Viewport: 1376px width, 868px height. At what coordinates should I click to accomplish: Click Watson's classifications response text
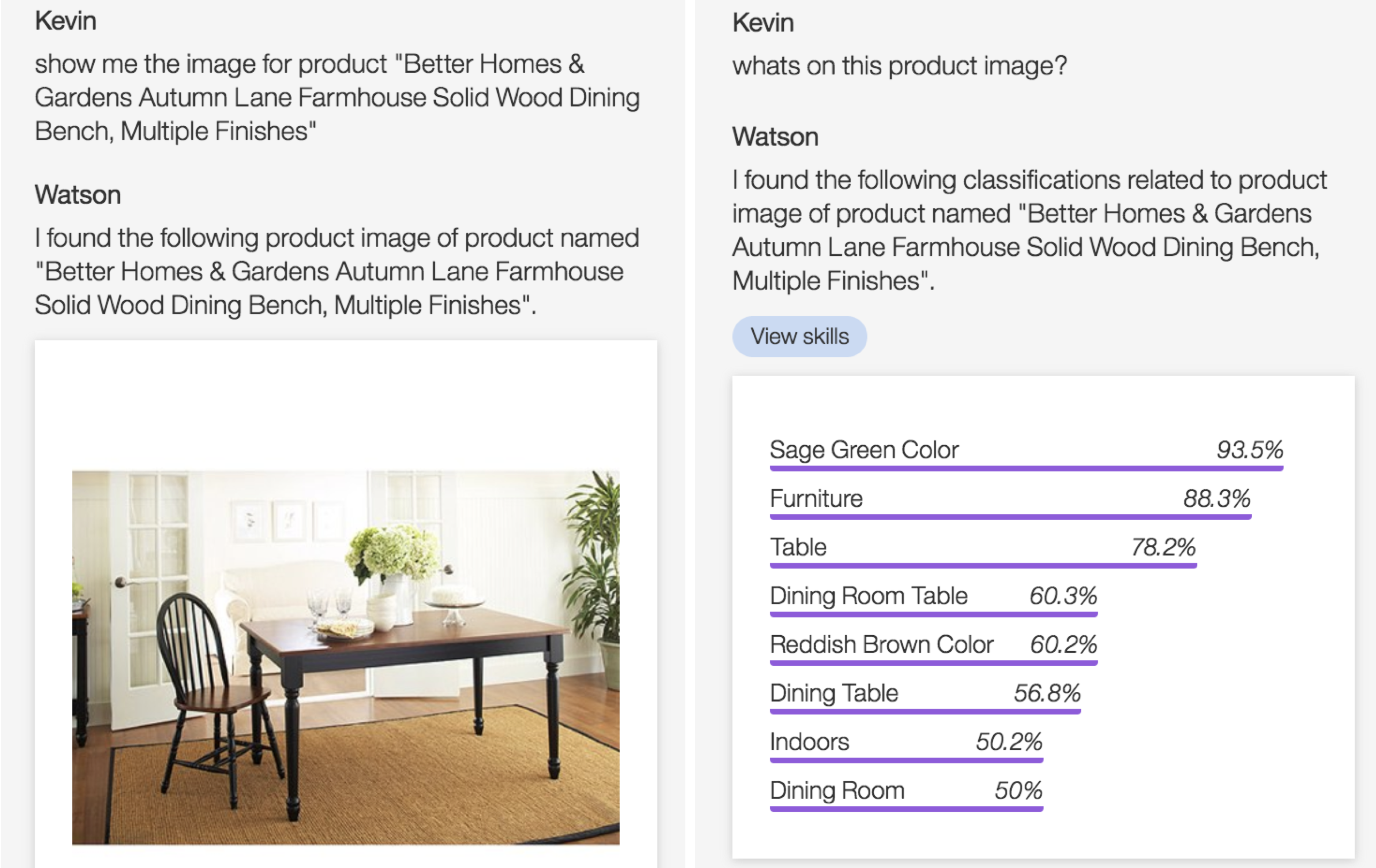pyautogui.click(x=1029, y=230)
